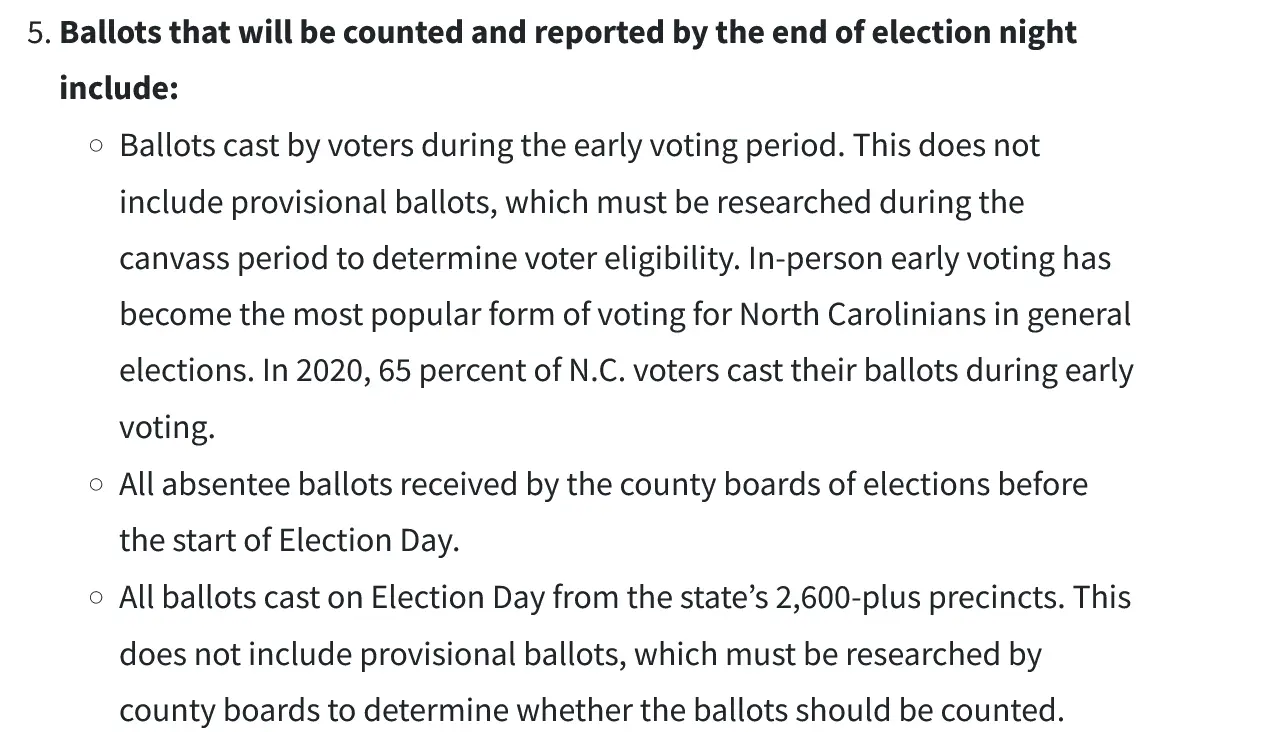Viewport: 1284px width, 732px height.
Task: Click the abbreviation 'N.C.' in the paragraph
Action: 597,371
